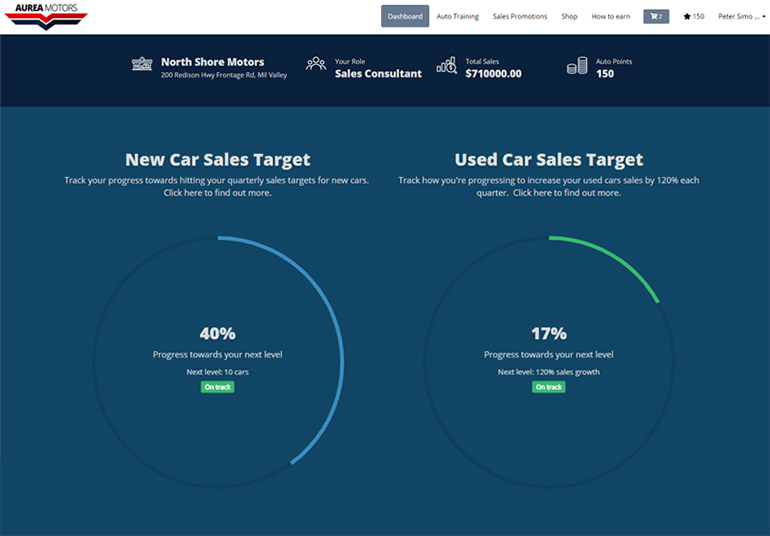Go to Auto Training
The image size is (770, 536).
[x=457, y=16]
